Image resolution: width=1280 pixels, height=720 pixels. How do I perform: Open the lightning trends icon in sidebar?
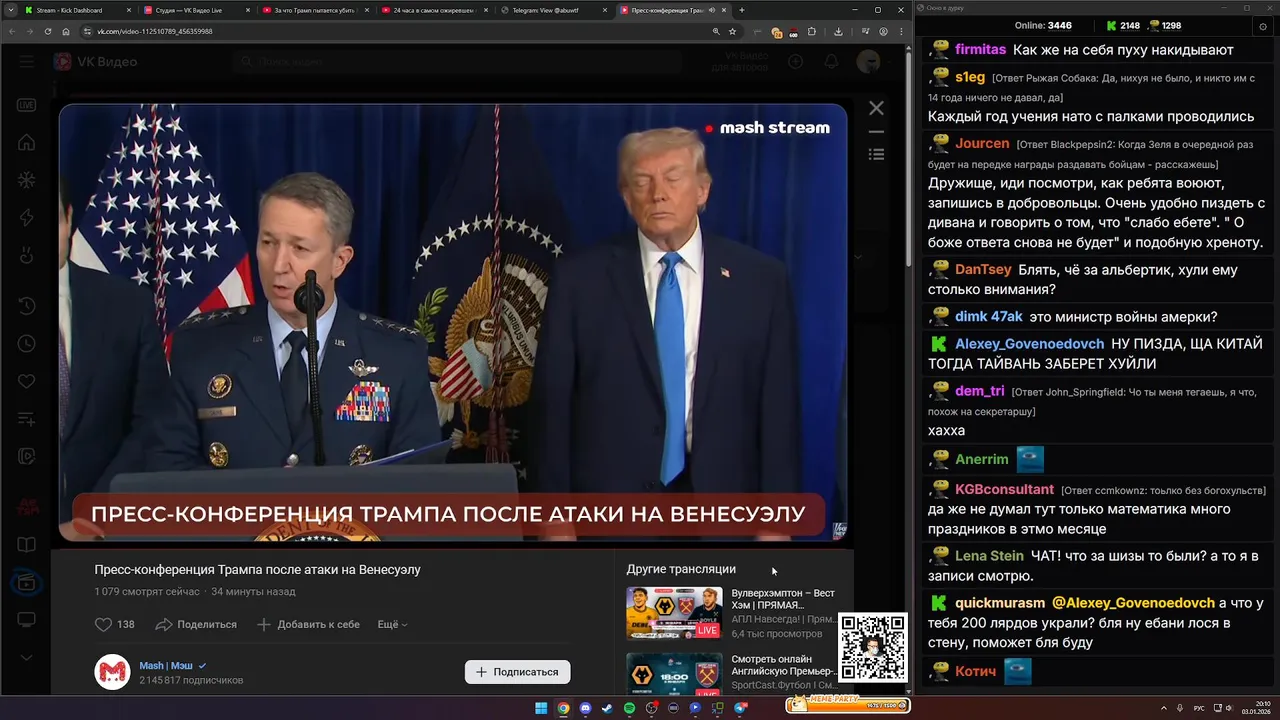coord(26,218)
